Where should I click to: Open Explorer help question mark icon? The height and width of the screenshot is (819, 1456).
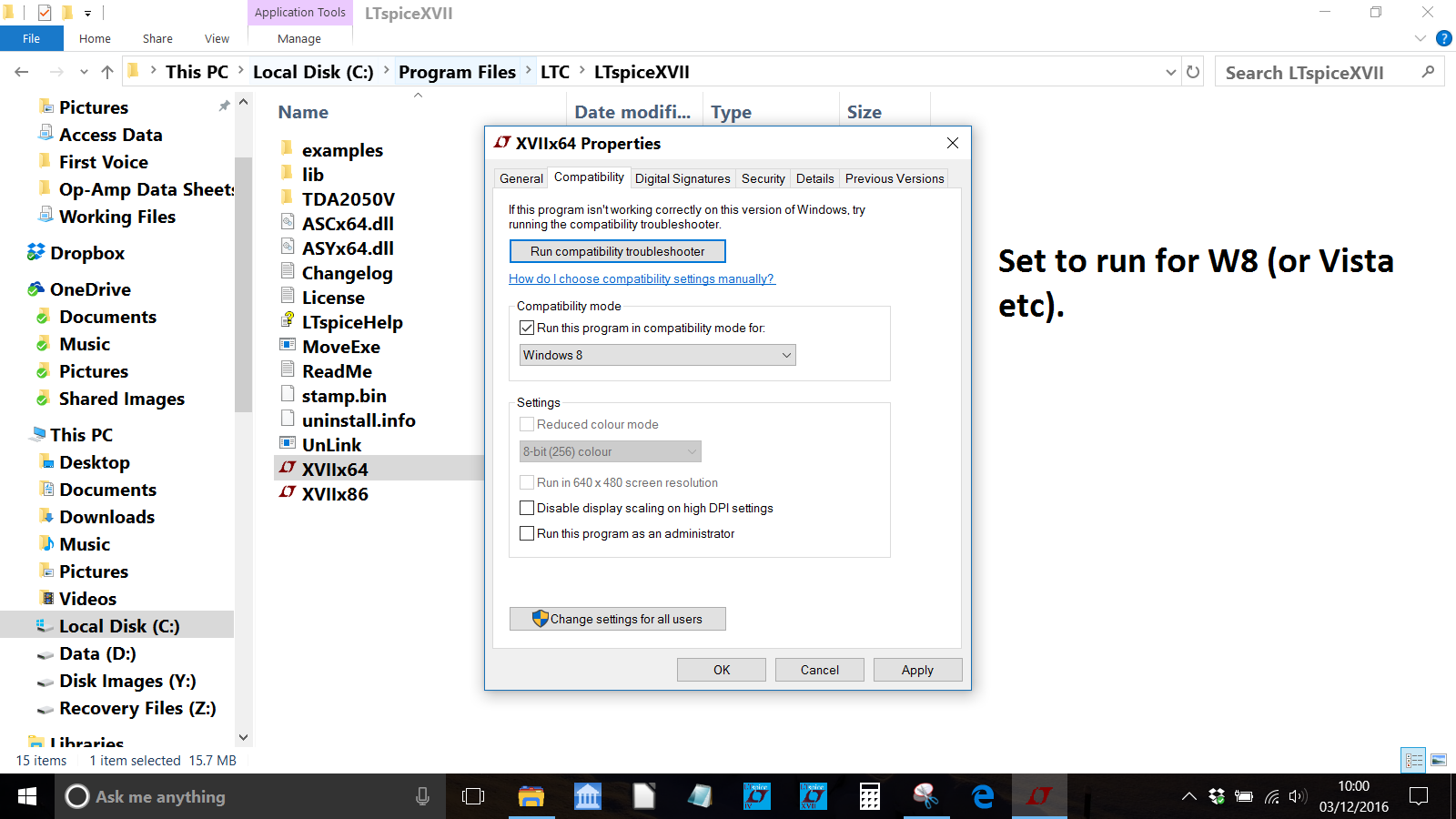(x=1443, y=38)
